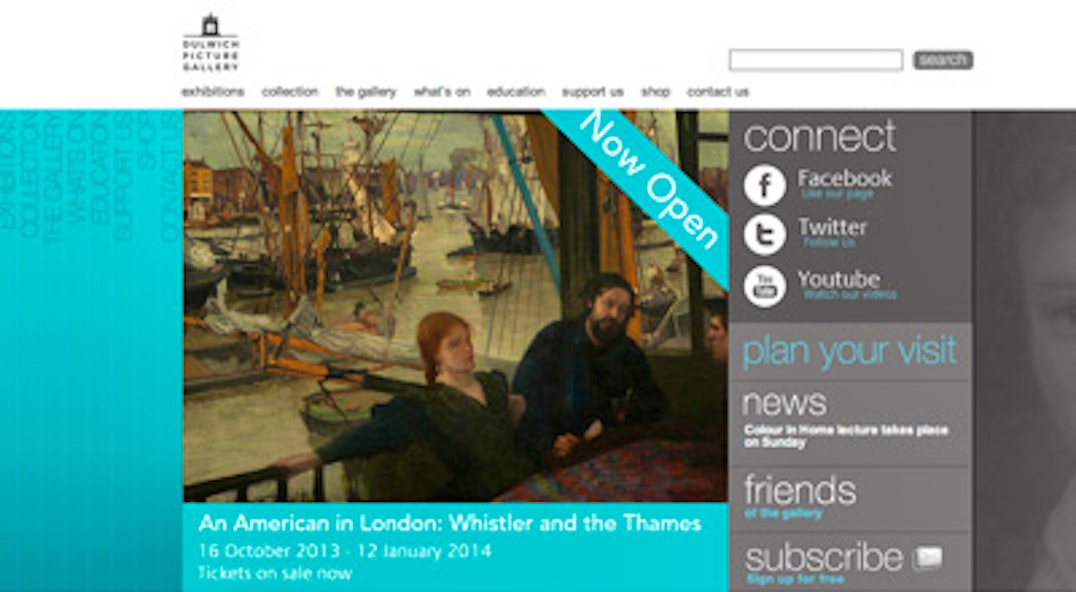Open the what's on menu
Screen dimensions: 1076x592
click(x=442, y=92)
